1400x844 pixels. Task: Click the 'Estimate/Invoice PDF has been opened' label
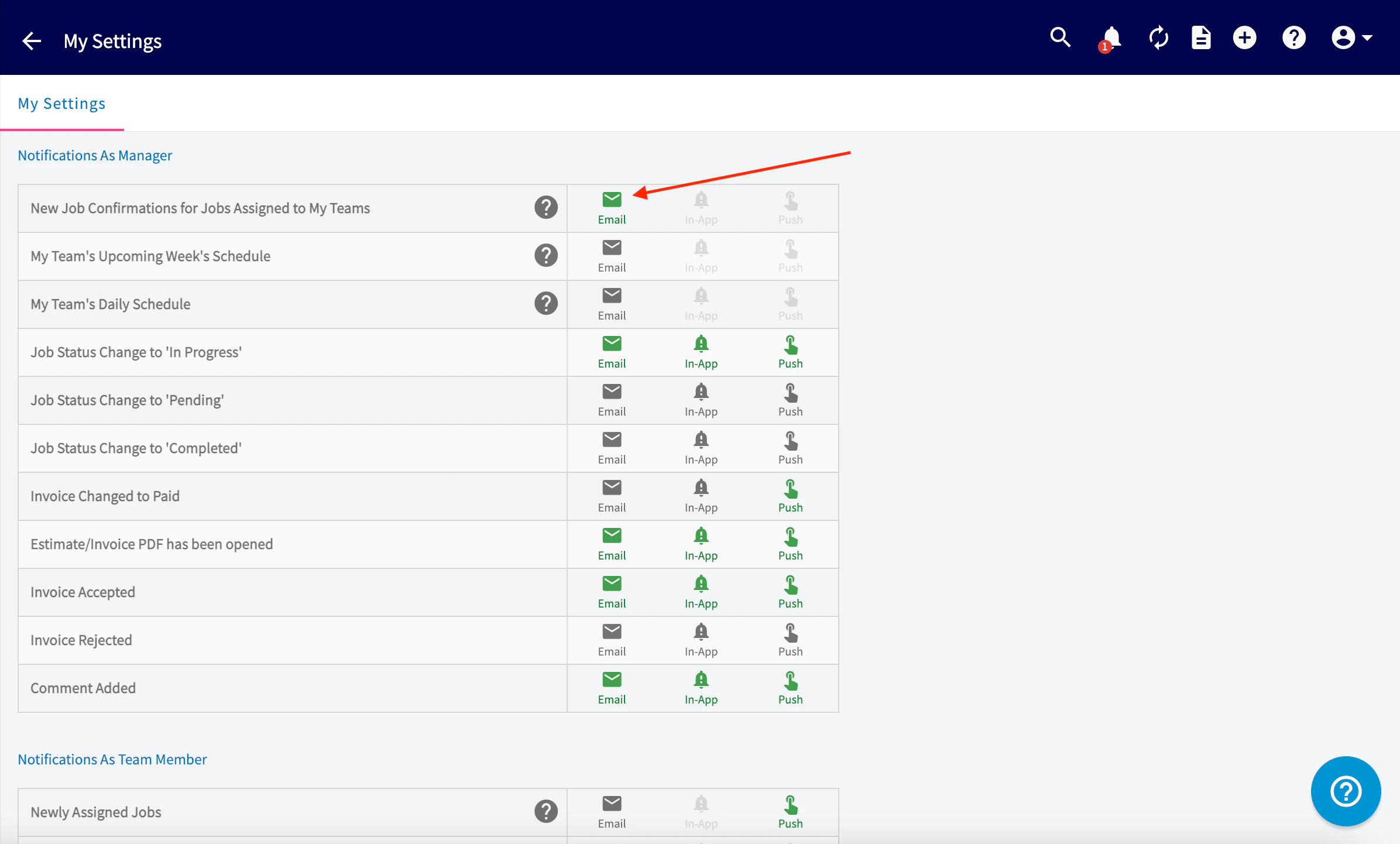(152, 544)
